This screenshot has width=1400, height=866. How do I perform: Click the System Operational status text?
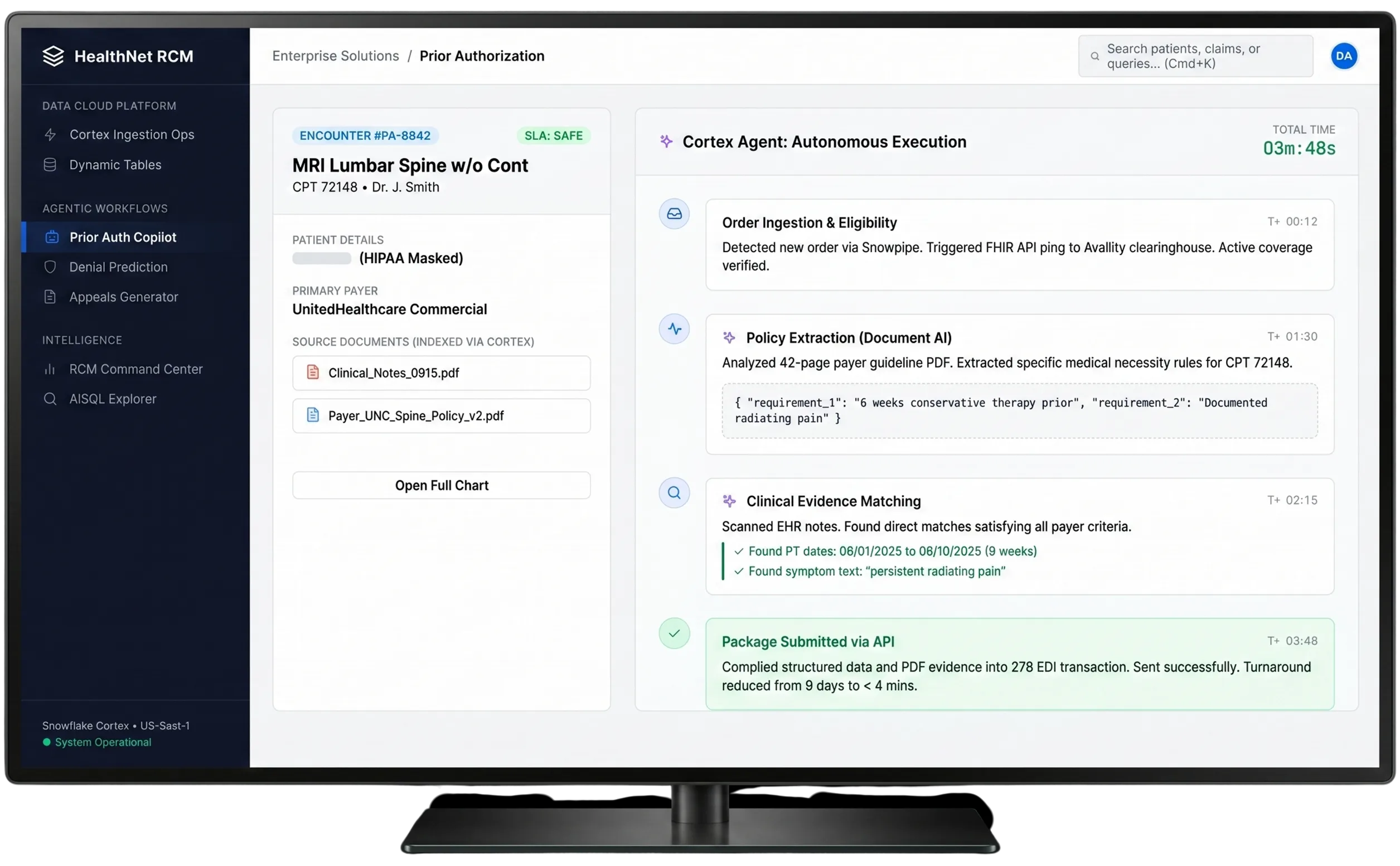coord(103,742)
